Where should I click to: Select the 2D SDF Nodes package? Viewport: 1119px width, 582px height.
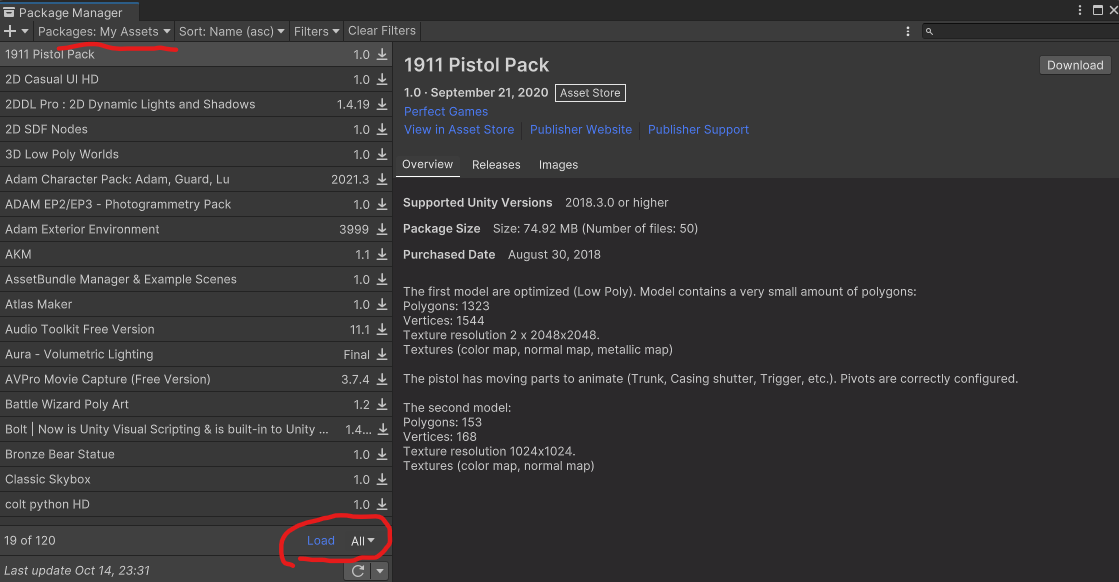click(196, 129)
